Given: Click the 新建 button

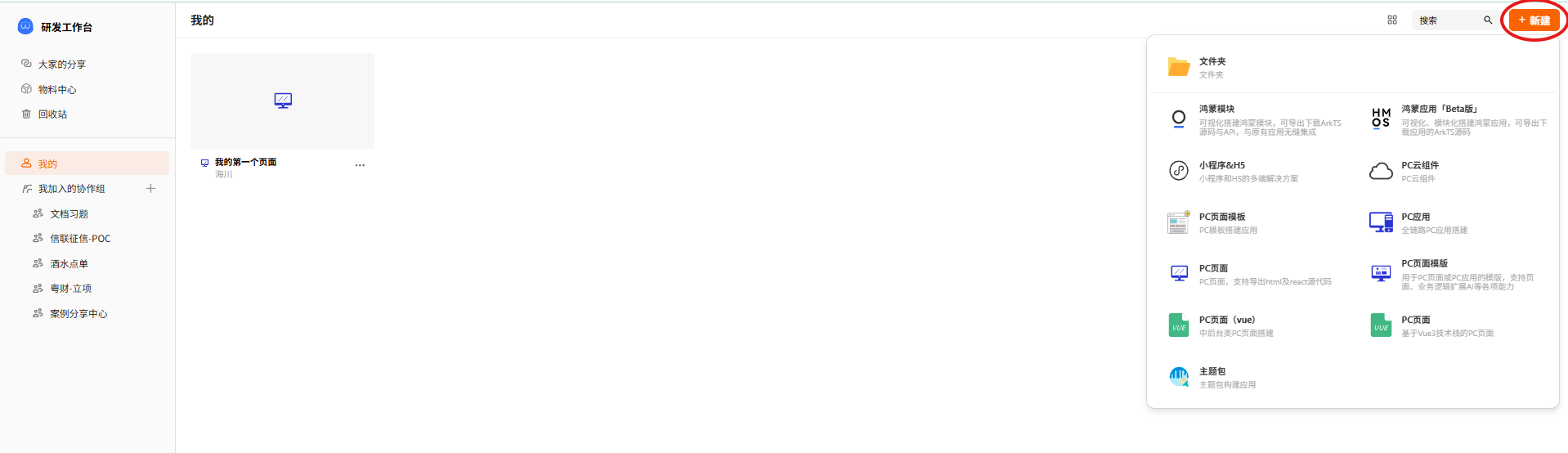Looking at the screenshot, I should (x=1534, y=20).
